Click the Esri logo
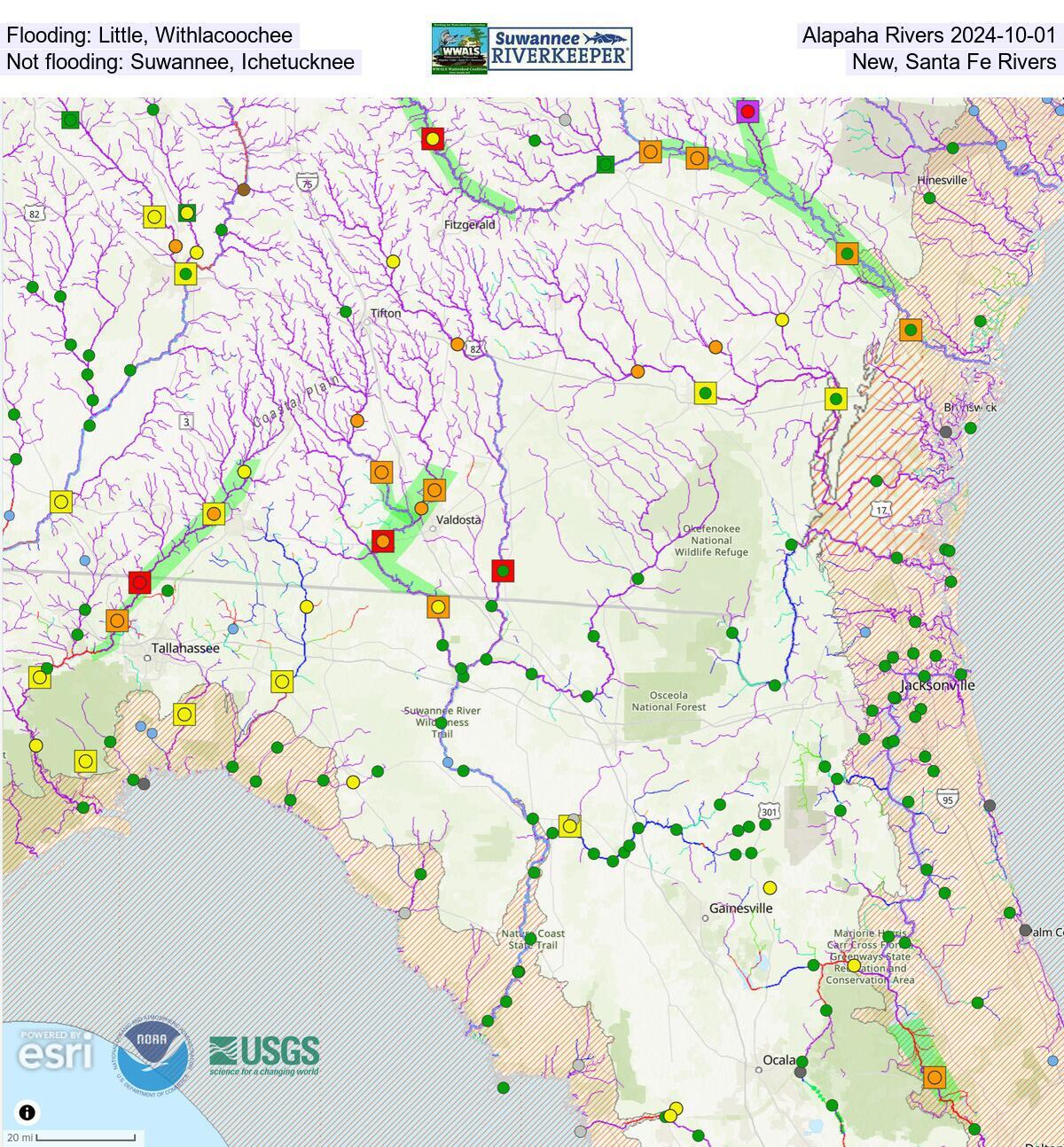 [56, 1051]
